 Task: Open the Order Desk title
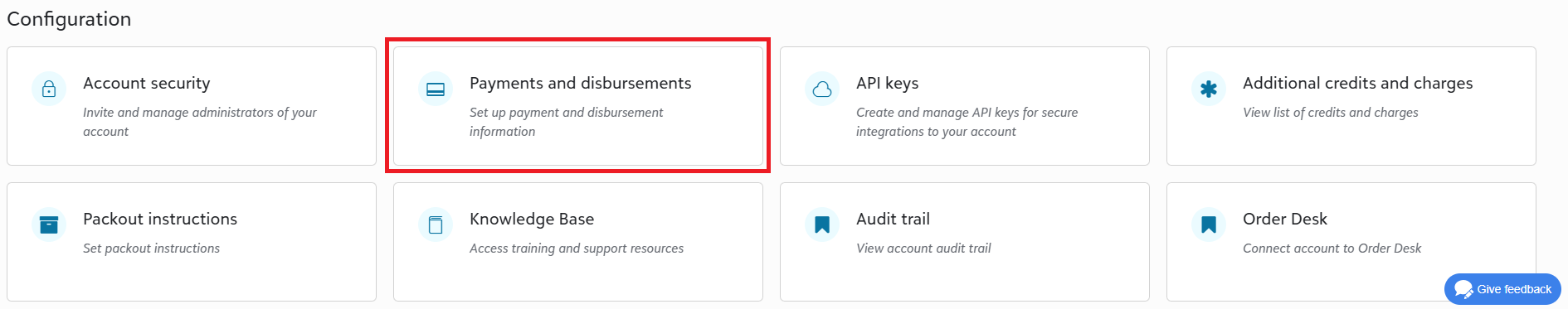tap(1285, 219)
